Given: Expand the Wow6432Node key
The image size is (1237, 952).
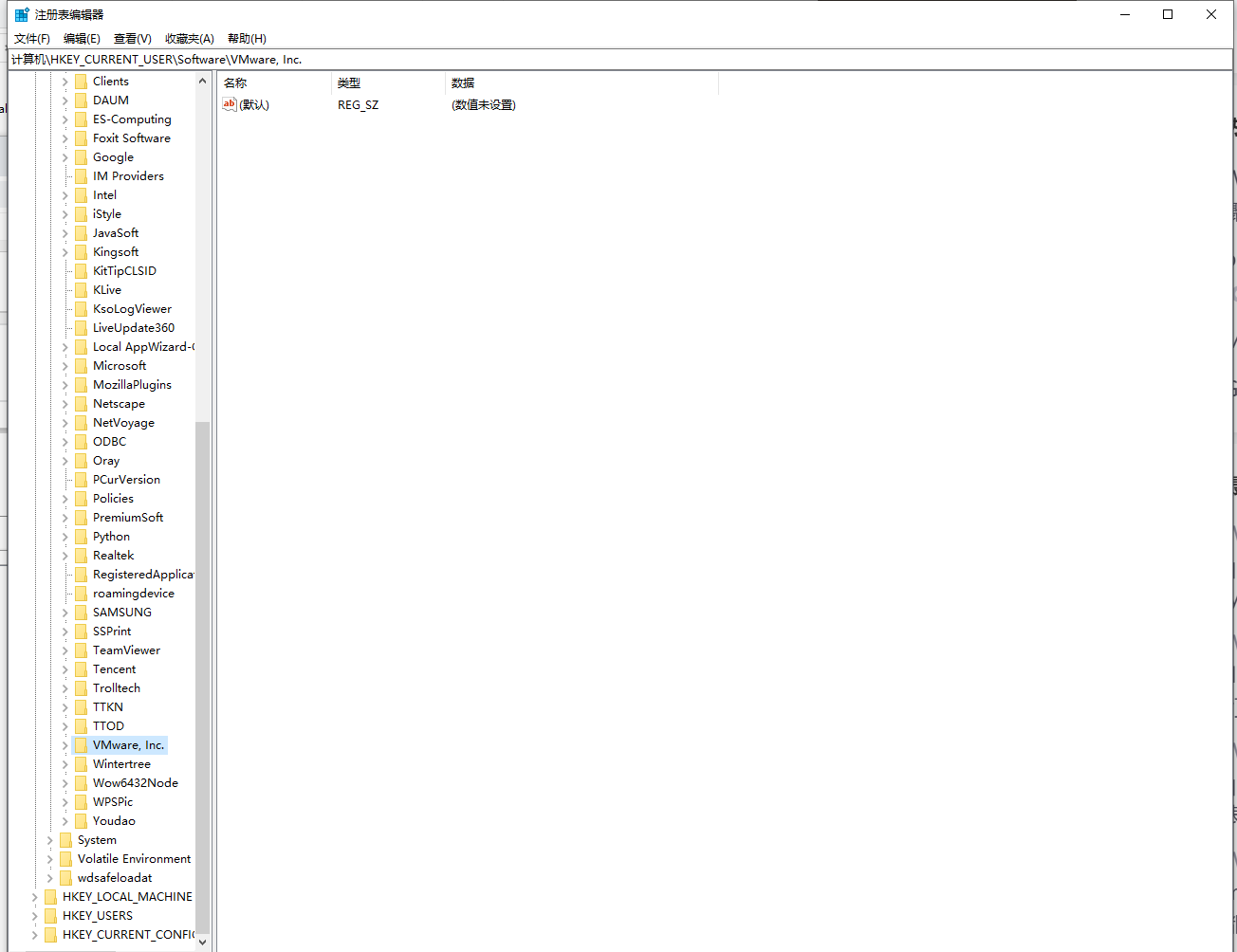Looking at the screenshot, I should coord(65,783).
